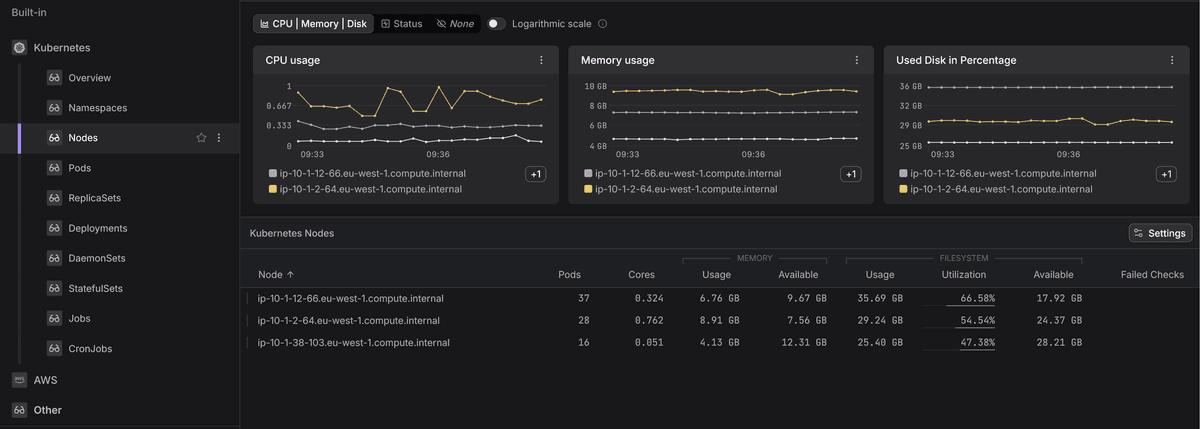This screenshot has width=1200, height=429.
Task: Click the binoculars icon beside Deployments
Action: click(55, 228)
